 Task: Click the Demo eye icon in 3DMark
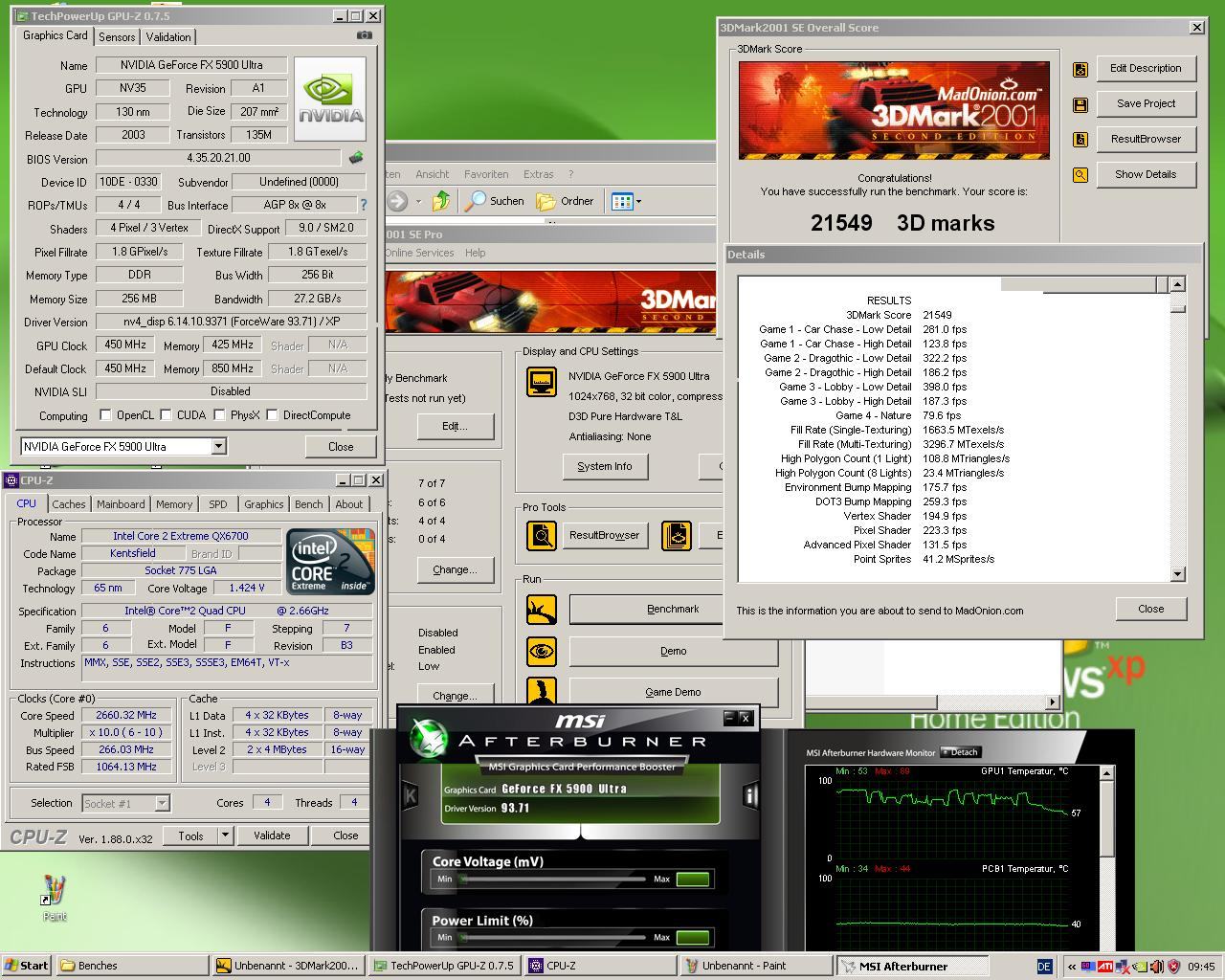(542, 651)
